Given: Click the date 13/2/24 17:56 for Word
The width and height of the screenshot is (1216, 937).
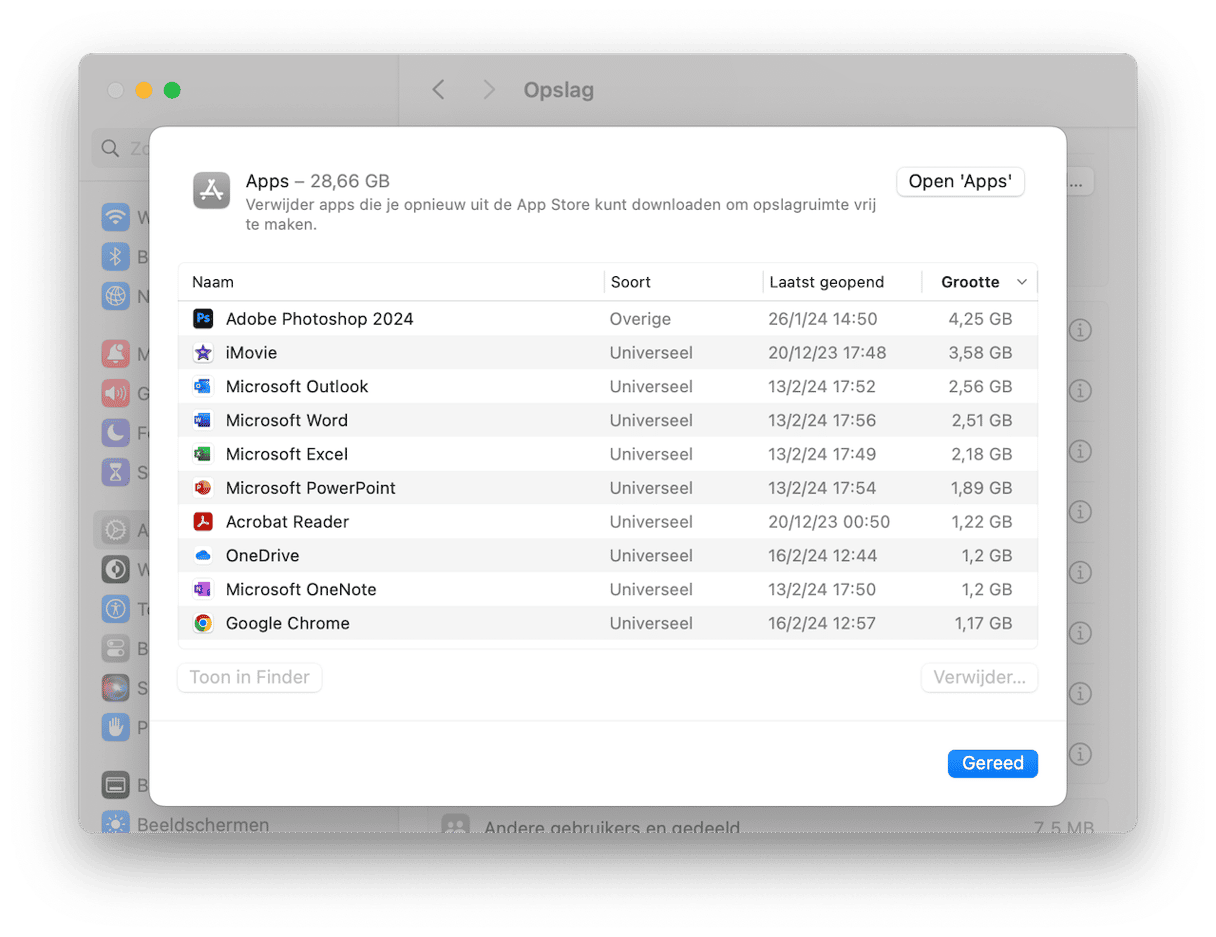Looking at the screenshot, I should (x=823, y=421).
